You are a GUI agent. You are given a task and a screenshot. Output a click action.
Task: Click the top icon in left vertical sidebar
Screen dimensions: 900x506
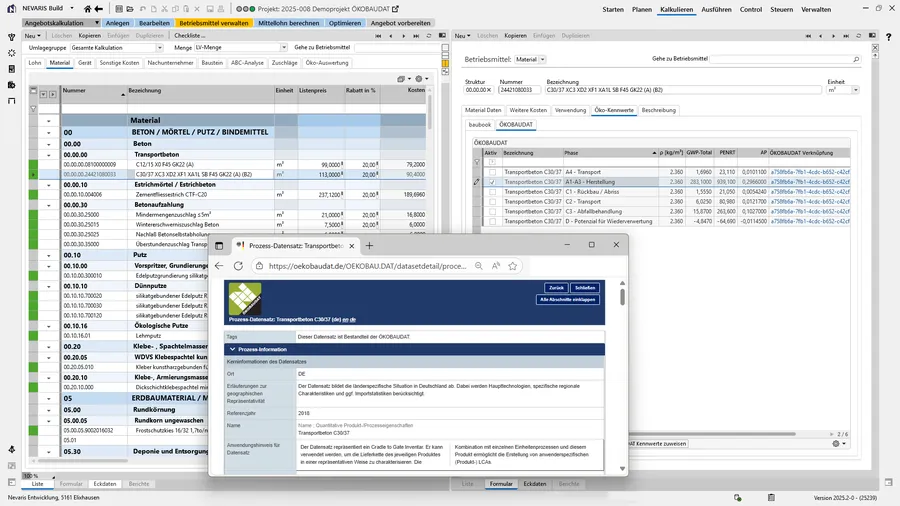11,37
